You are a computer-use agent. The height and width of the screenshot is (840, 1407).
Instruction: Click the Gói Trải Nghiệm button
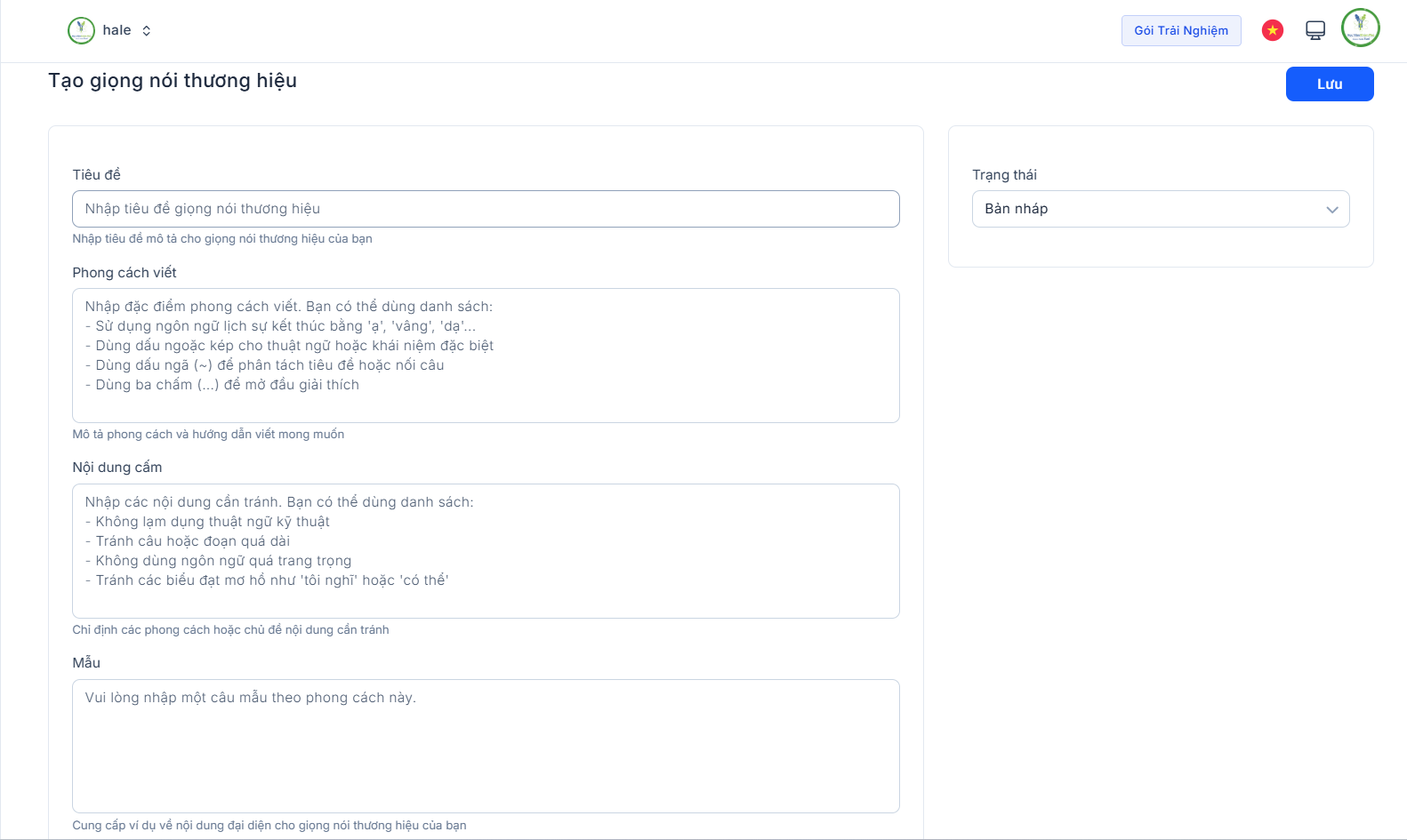coord(1181,30)
